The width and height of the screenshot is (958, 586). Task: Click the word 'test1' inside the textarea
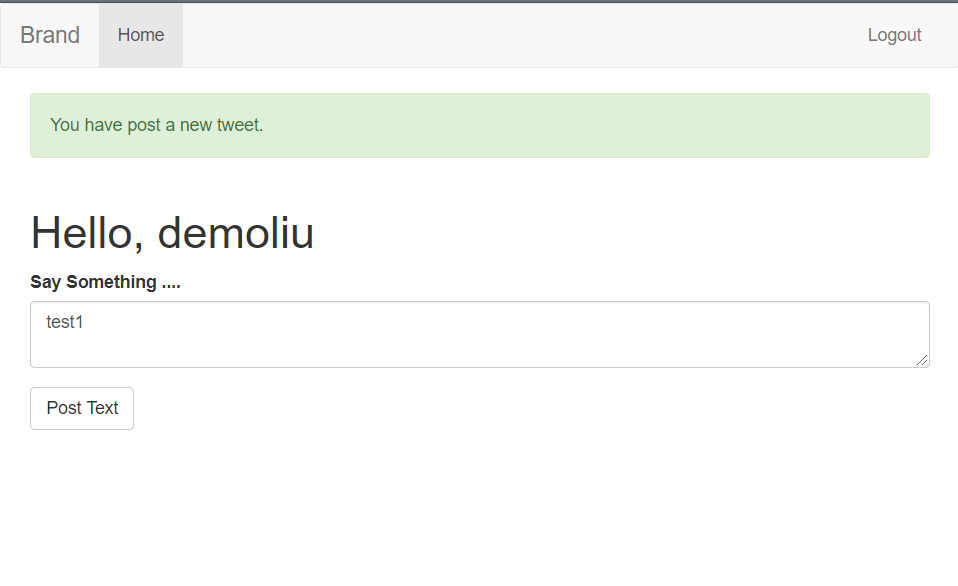[65, 322]
